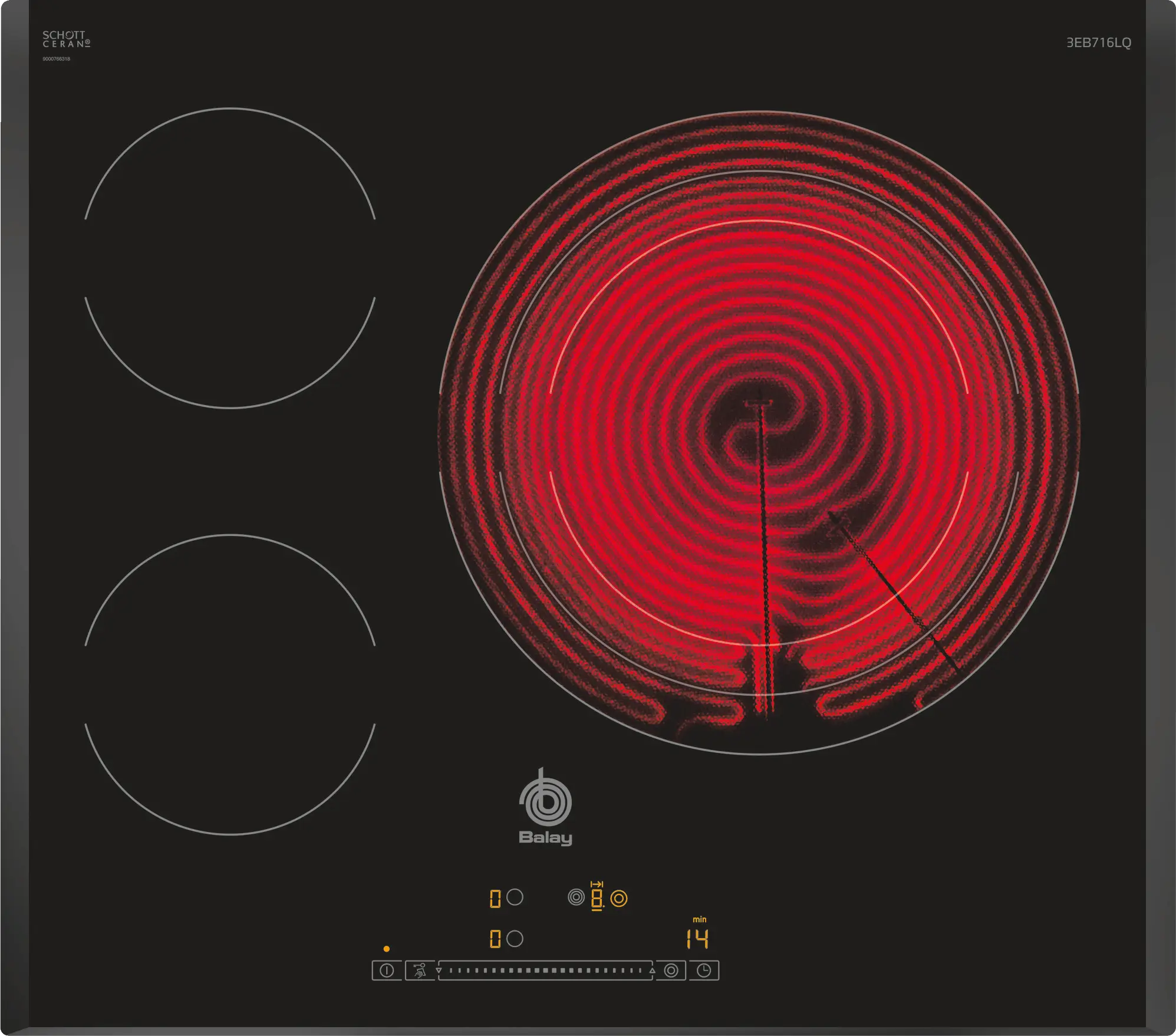Screen dimensions: 1176x1036
Task: Tap the top-left zone's 0 power digit
Action: pyautogui.click(x=495, y=898)
